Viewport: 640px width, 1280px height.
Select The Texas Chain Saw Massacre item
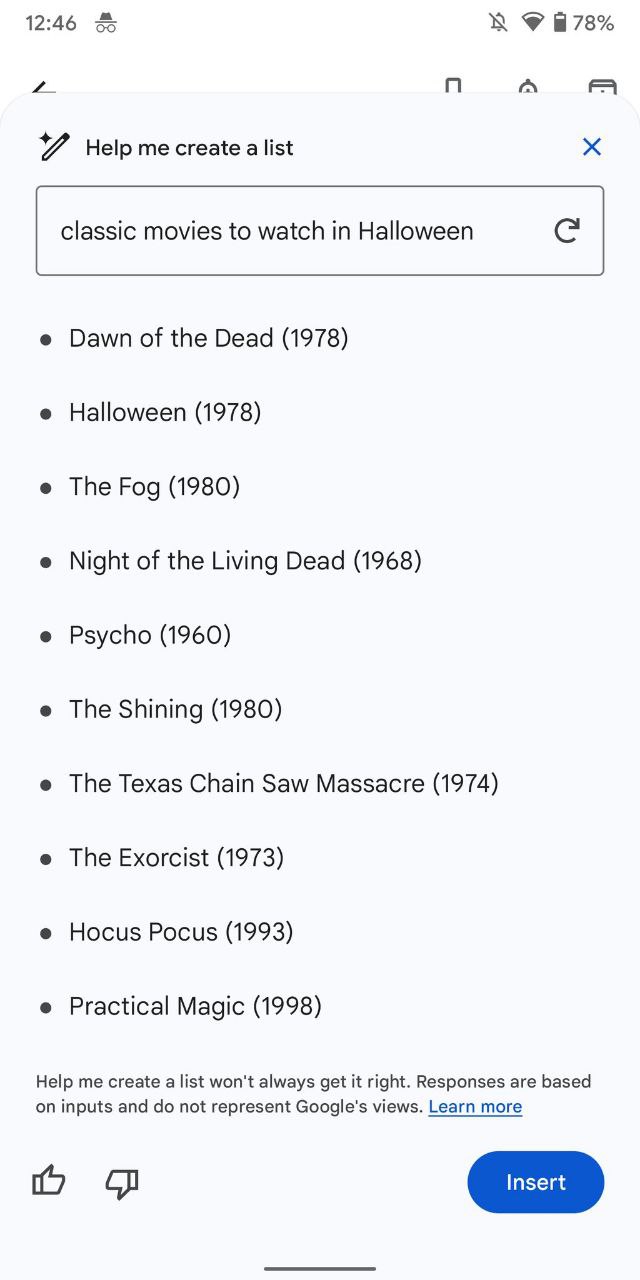283,783
